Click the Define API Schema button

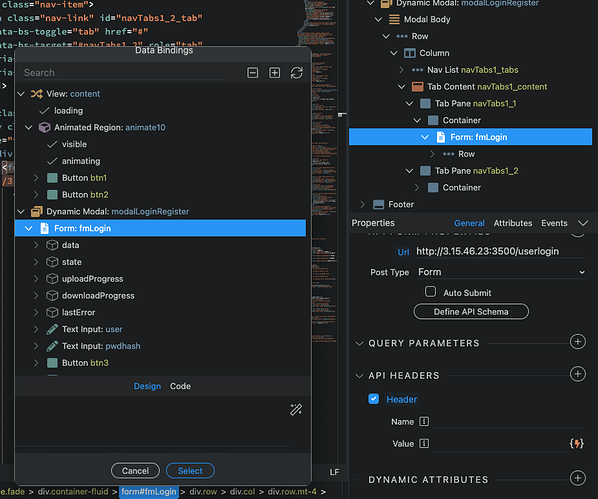(x=471, y=312)
